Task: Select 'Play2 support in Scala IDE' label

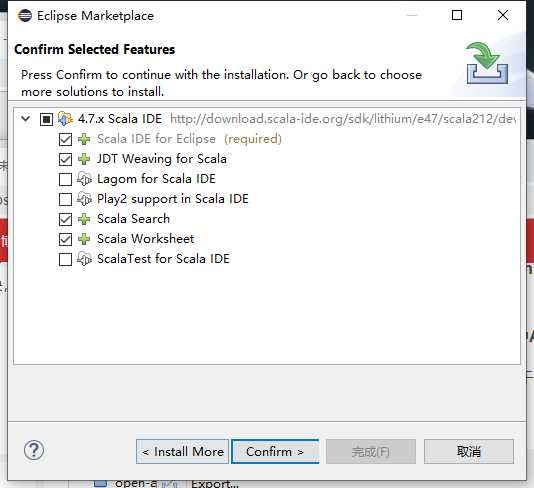Action: 173,199
